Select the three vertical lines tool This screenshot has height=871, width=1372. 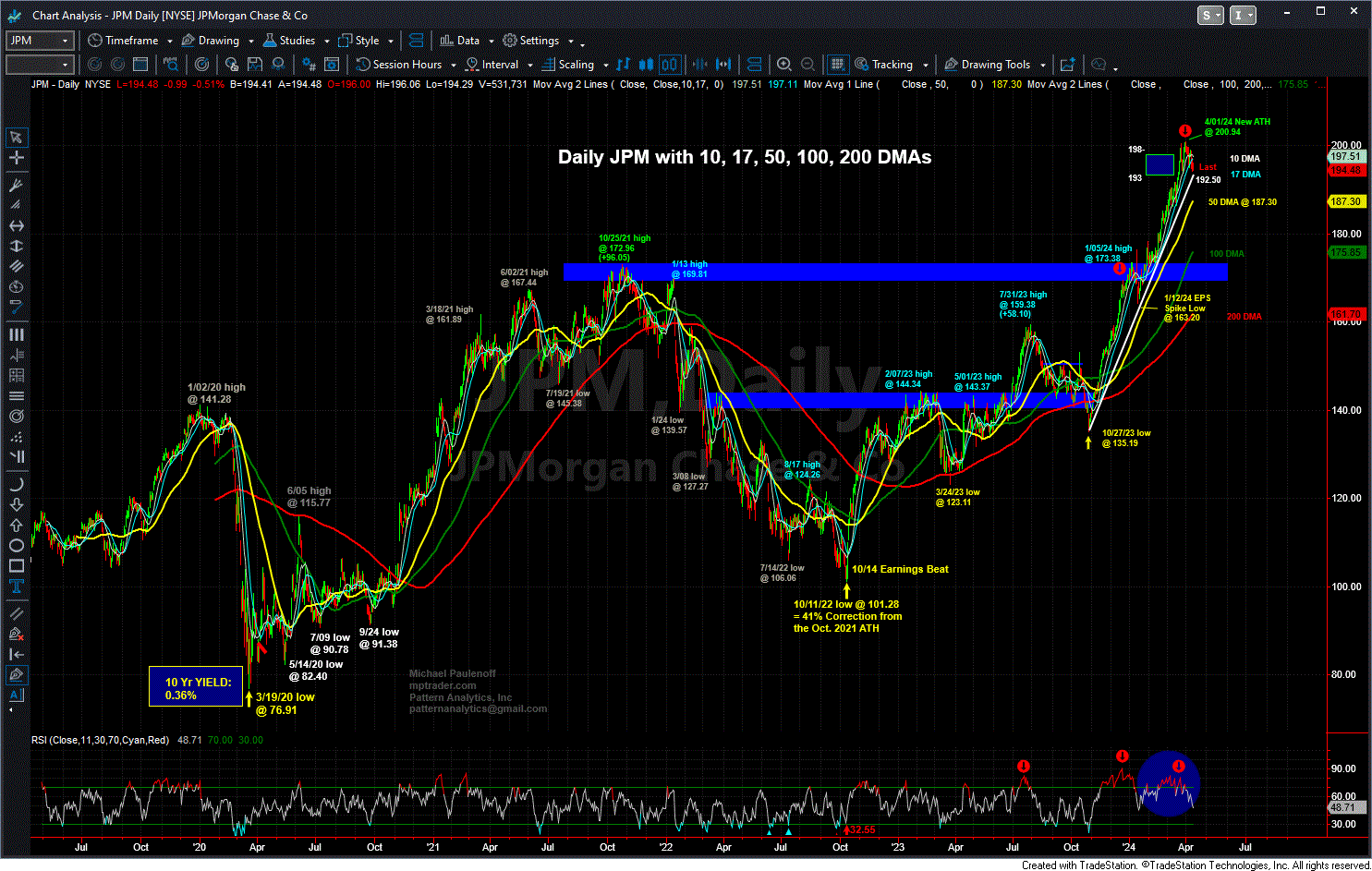pyautogui.click(x=16, y=334)
